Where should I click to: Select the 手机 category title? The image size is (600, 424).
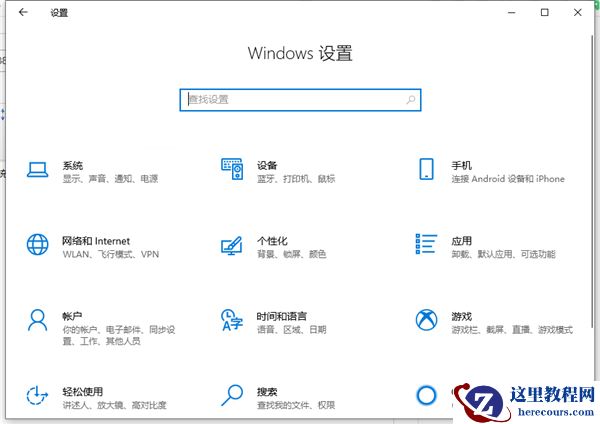(x=461, y=165)
